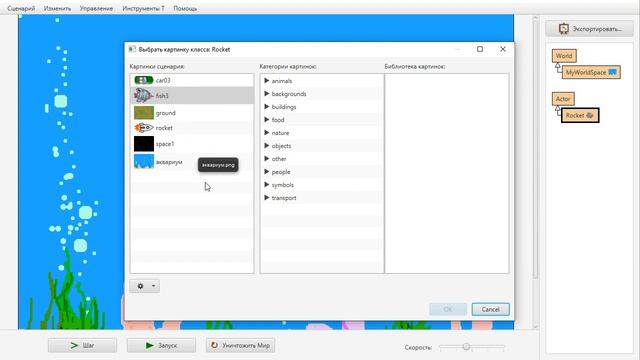Open the Помощь menu
The height and width of the screenshot is (360, 640).
click(185, 8)
